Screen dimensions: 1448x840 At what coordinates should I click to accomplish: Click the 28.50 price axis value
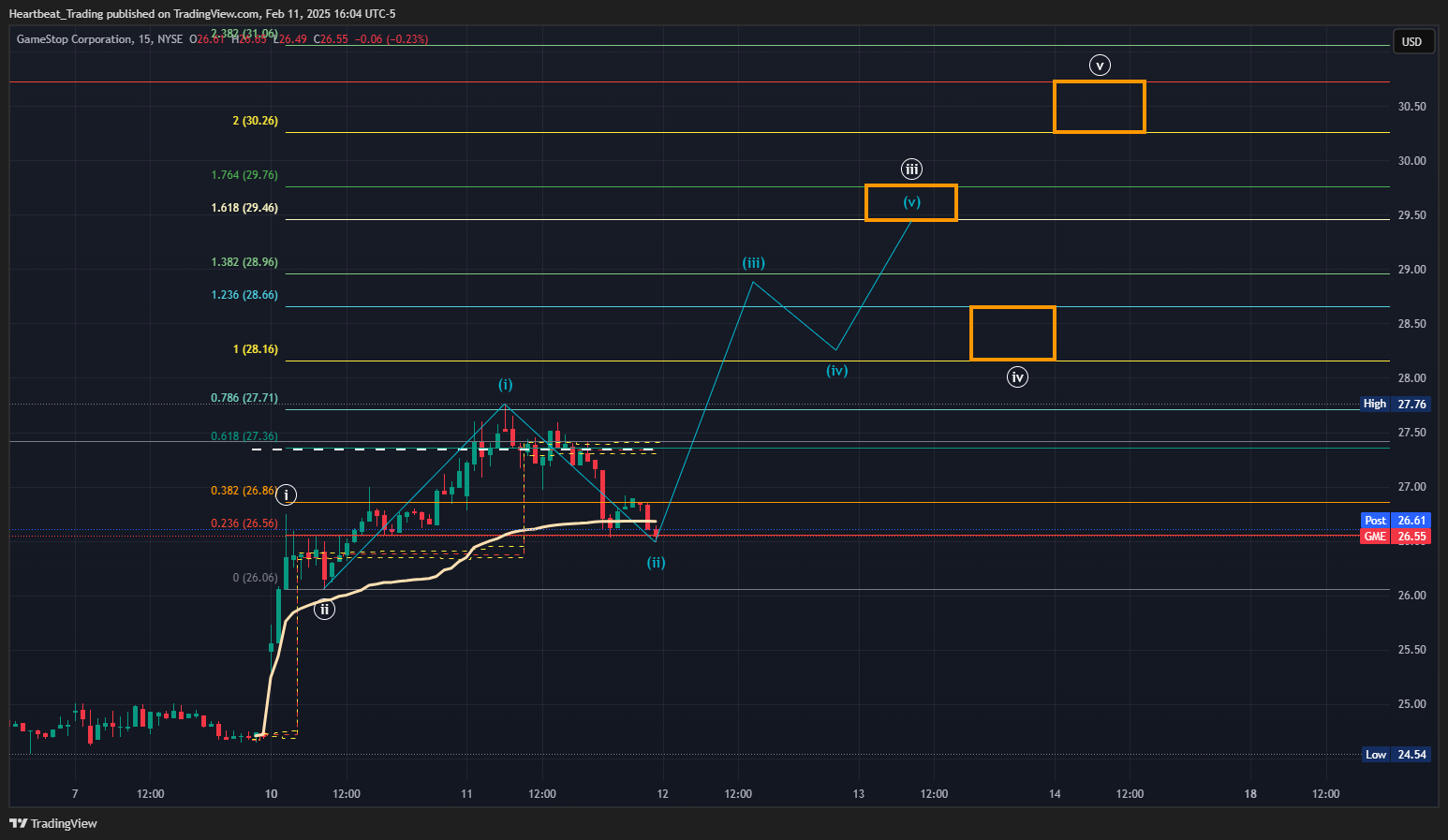tap(1411, 324)
